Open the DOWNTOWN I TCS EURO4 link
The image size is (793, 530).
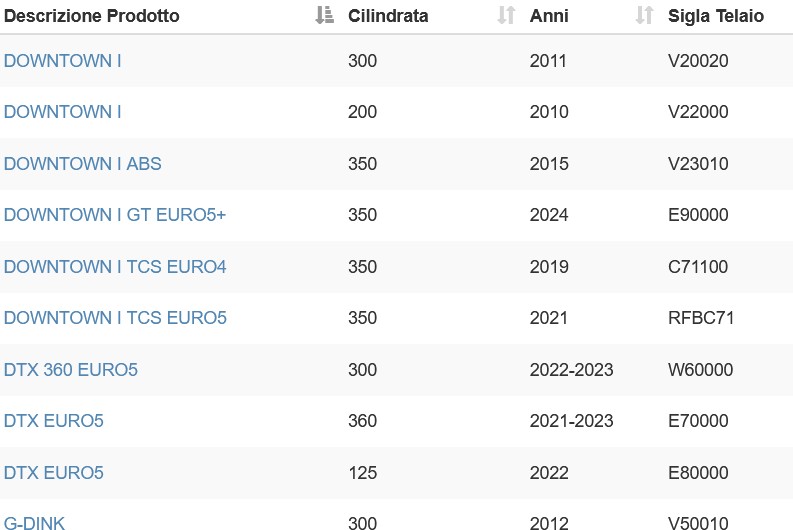click(115, 267)
